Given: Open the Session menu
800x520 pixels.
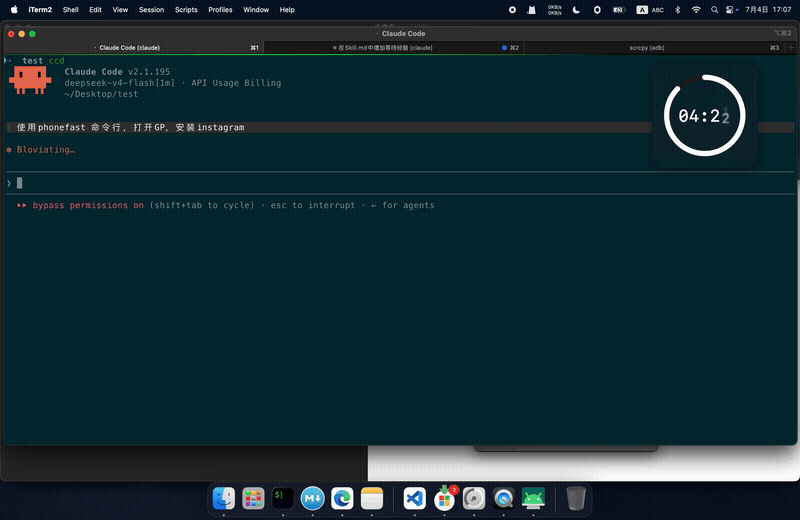Looking at the screenshot, I should (x=152, y=10).
